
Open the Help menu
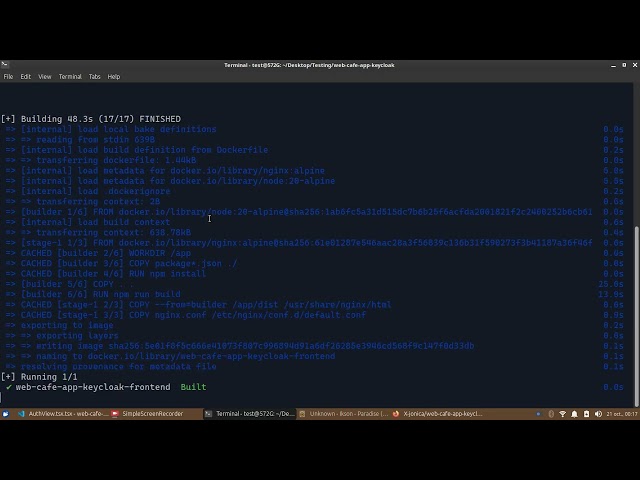(x=113, y=77)
